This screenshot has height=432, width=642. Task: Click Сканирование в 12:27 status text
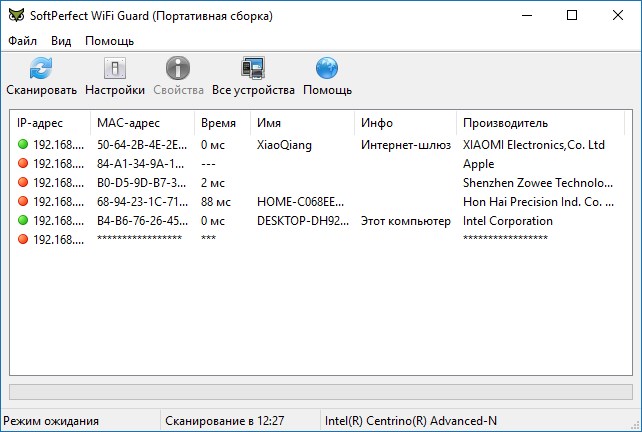coord(224,421)
